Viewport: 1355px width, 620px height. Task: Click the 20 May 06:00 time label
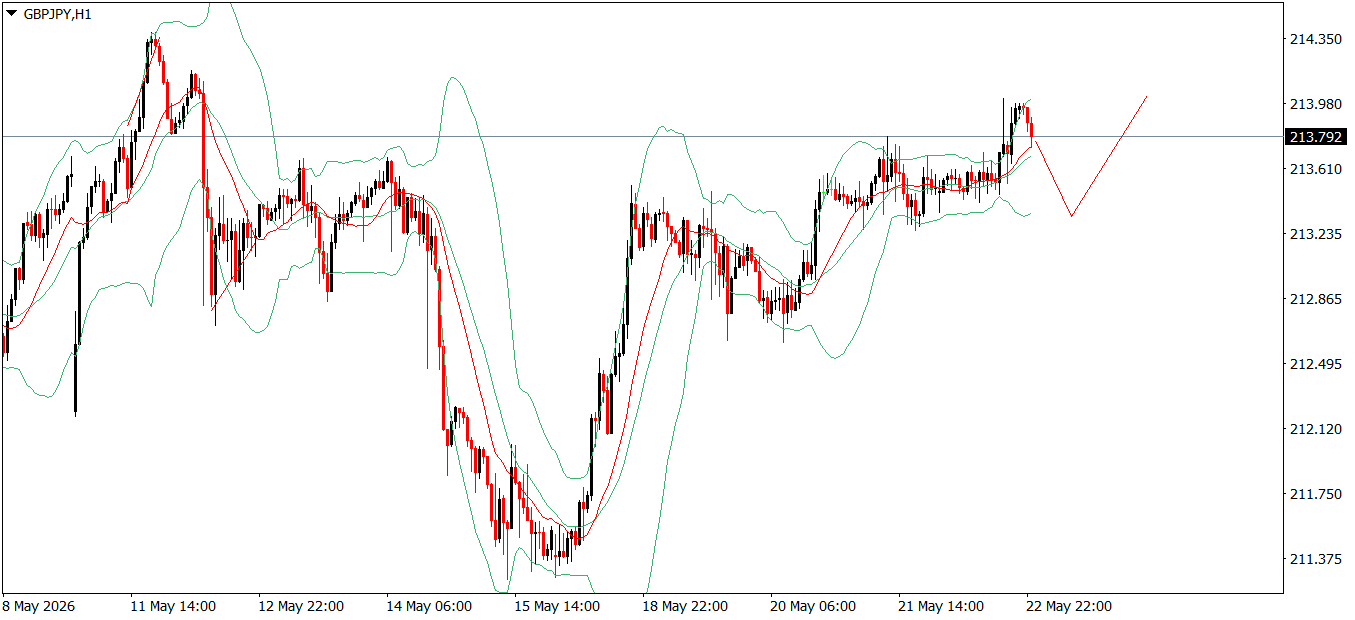pos(813,606)
